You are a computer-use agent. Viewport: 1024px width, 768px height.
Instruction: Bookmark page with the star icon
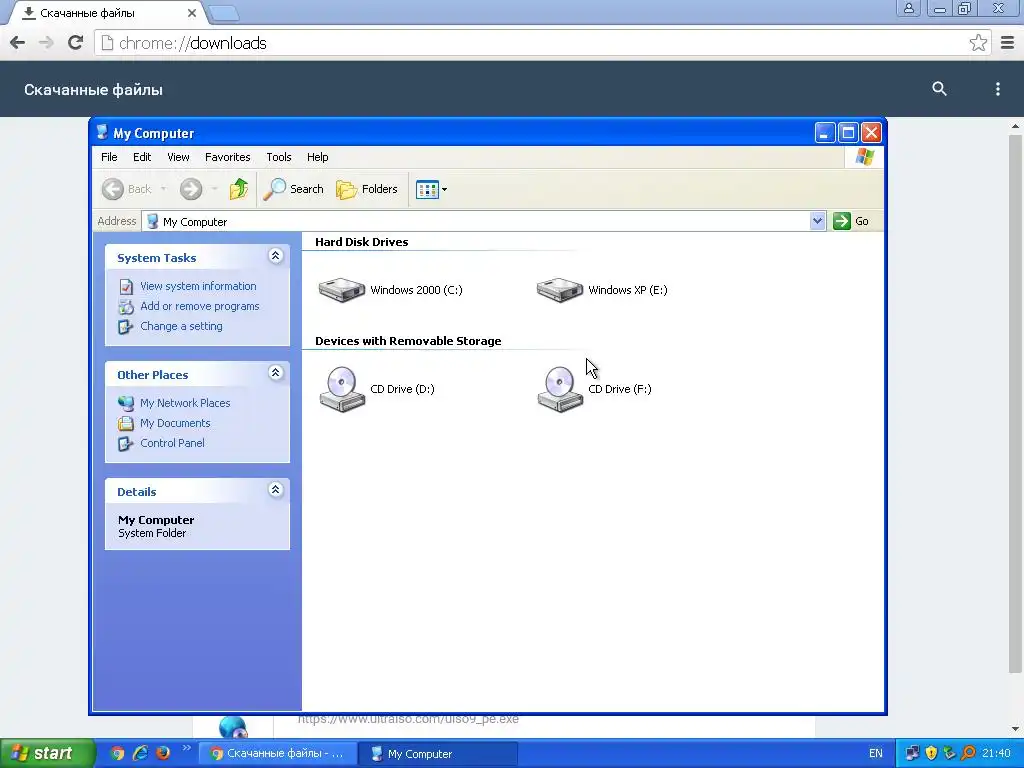(978, 43)
